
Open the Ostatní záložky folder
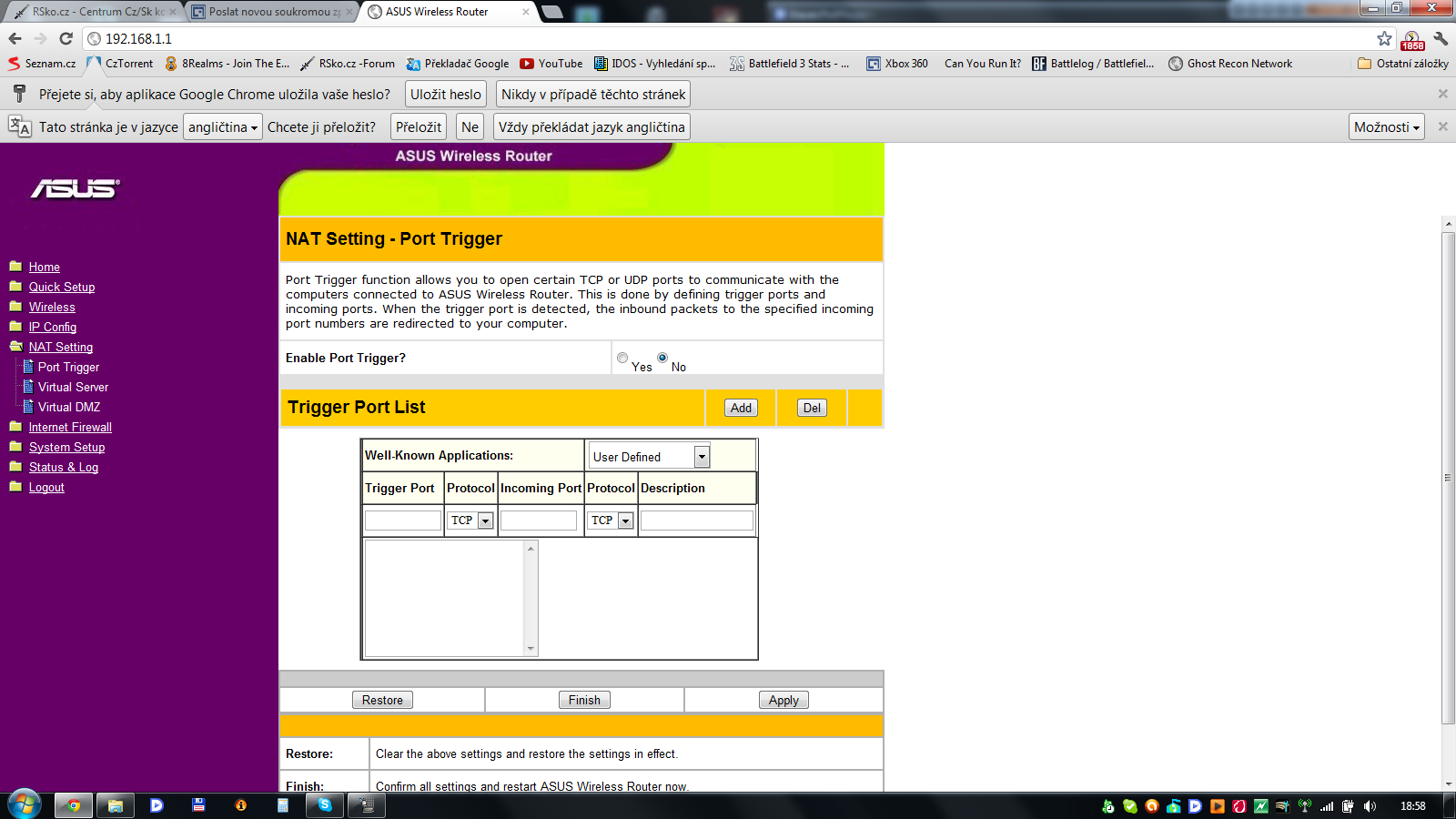pyautogui.click(x=1403, y=64)
